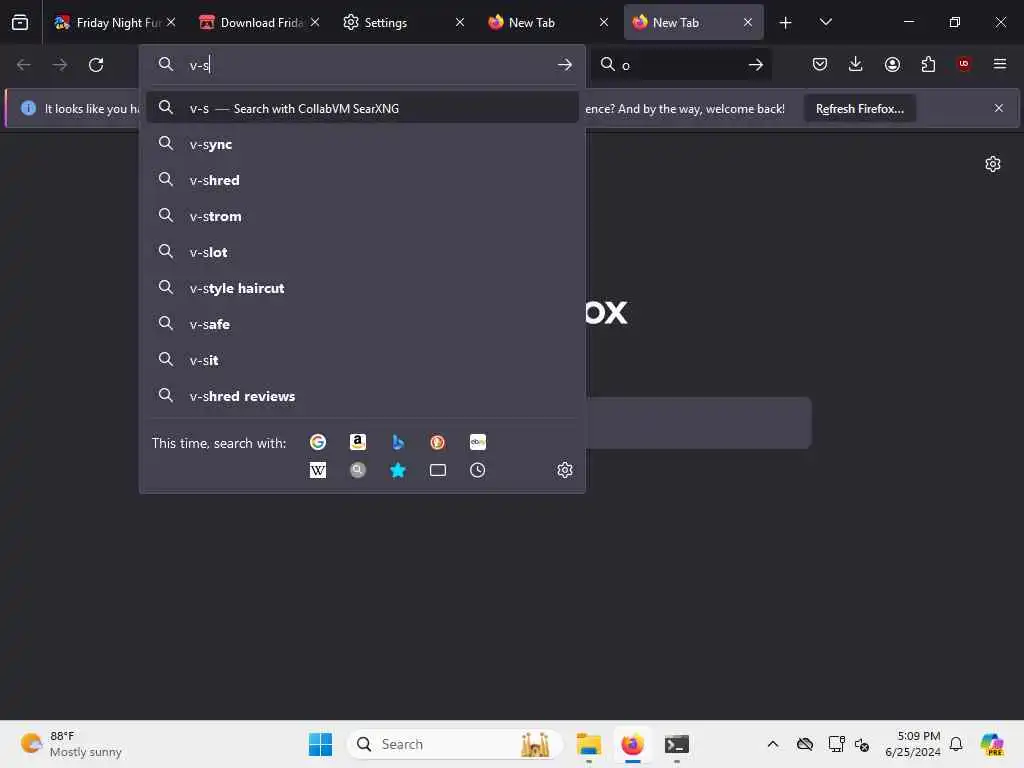The height and width of the screenshot is (768, 1024).
Task: Click the Windows taskbar Search box
Action: pos(455,744)
